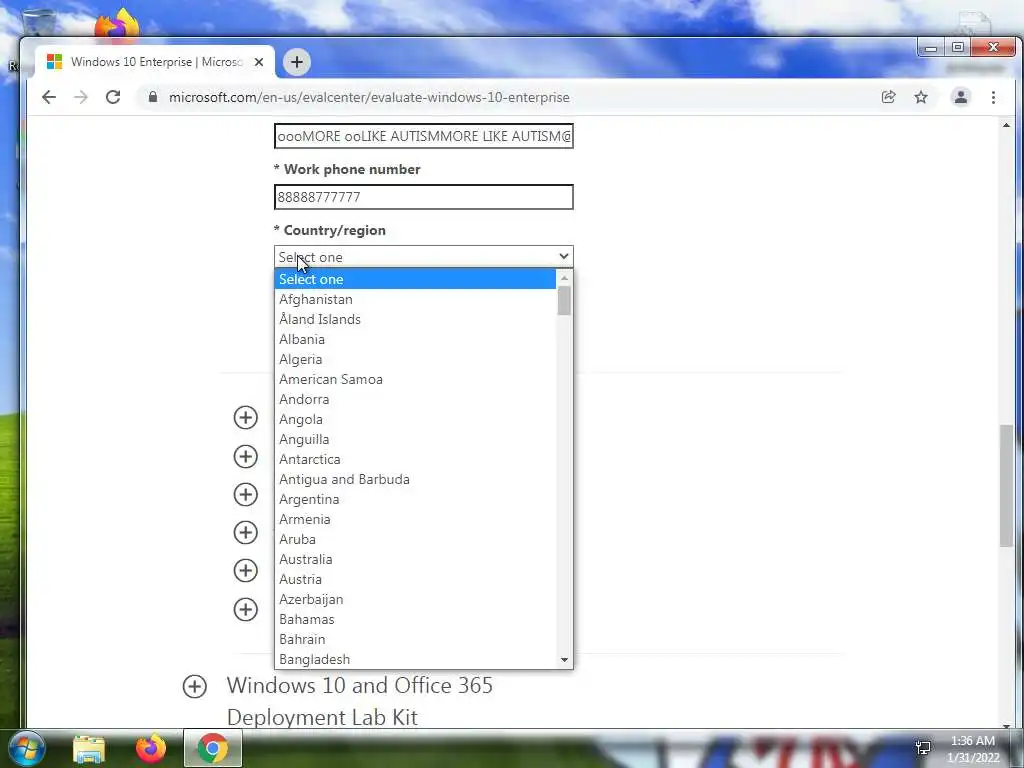Open the network tray icon
Image resolution: width=1024 pixels, height=768 pixels.
point(923,748)
